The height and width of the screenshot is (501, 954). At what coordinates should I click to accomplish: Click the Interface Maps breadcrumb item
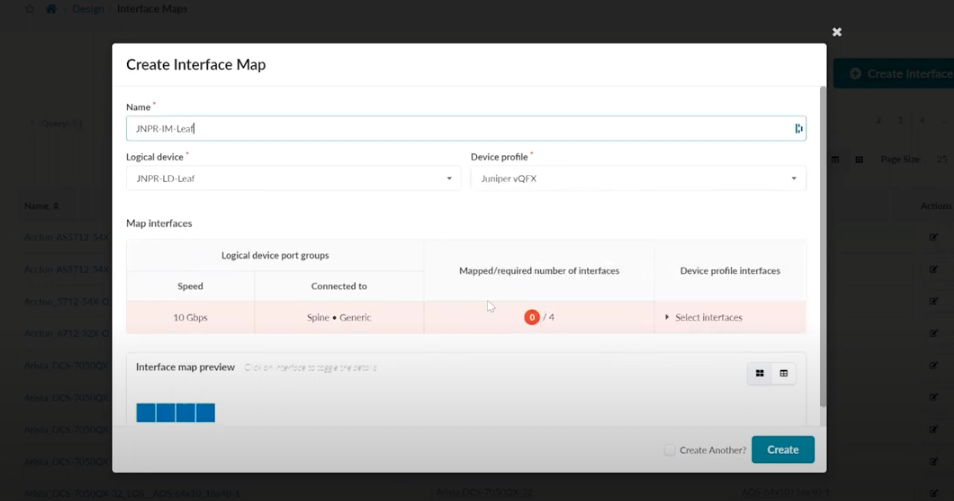coord(152,9)
